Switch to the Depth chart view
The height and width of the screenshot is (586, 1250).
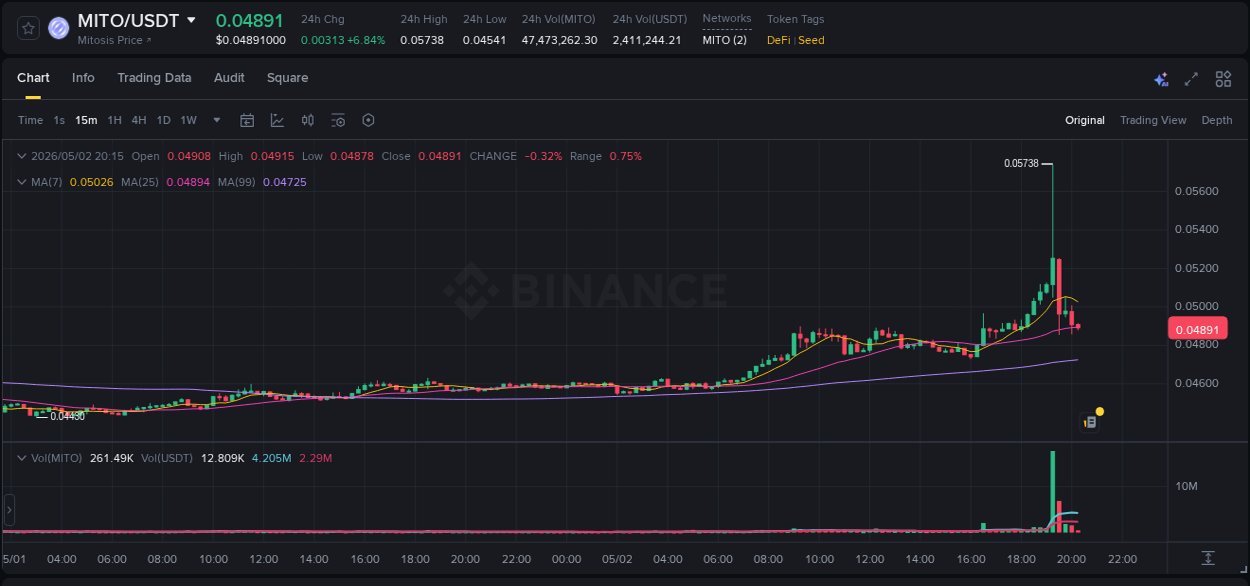1217,120
